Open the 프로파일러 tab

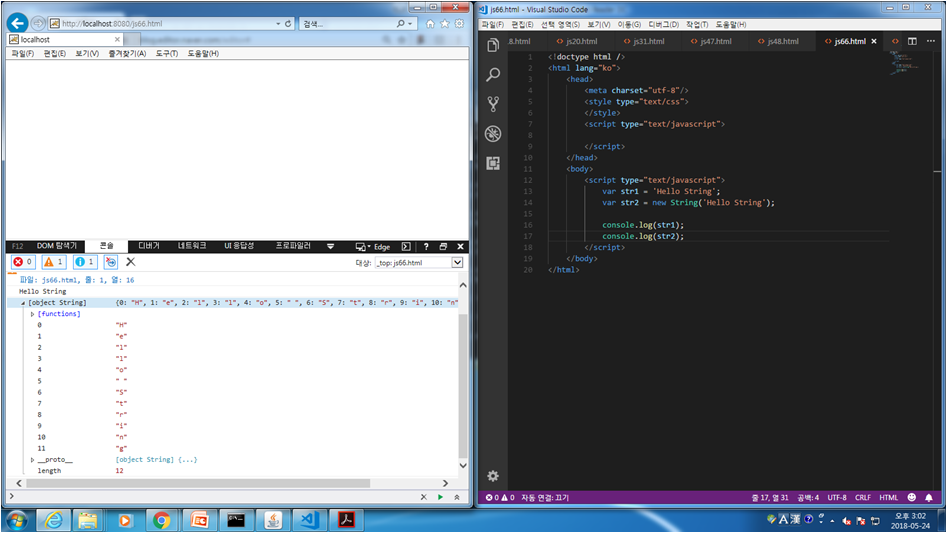(x=293, y=246)
